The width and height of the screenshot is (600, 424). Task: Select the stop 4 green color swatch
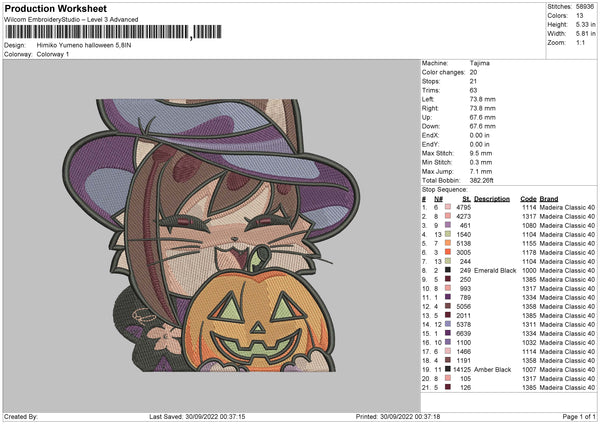tap(447, 234)
